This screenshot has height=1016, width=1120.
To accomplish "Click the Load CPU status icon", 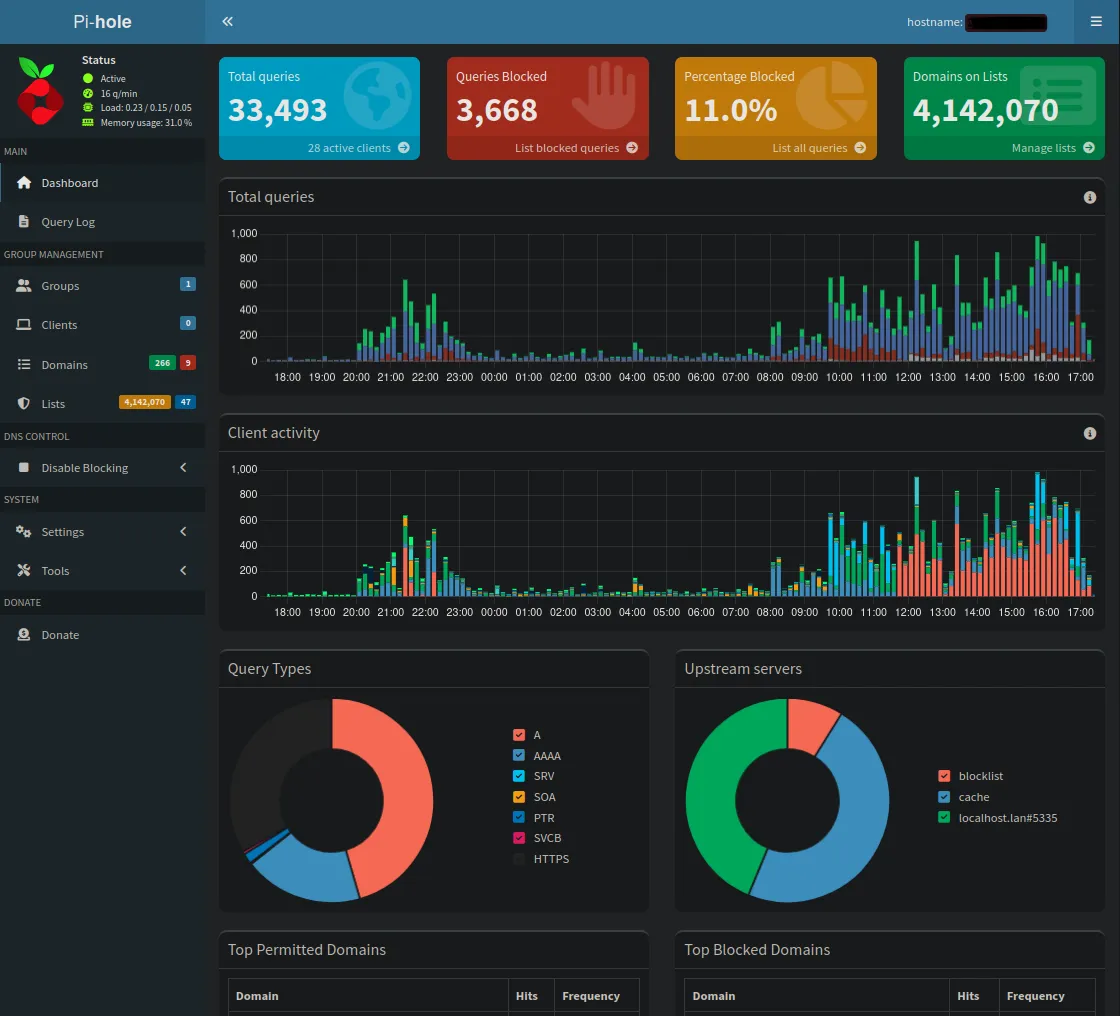I will click(88, 108).
